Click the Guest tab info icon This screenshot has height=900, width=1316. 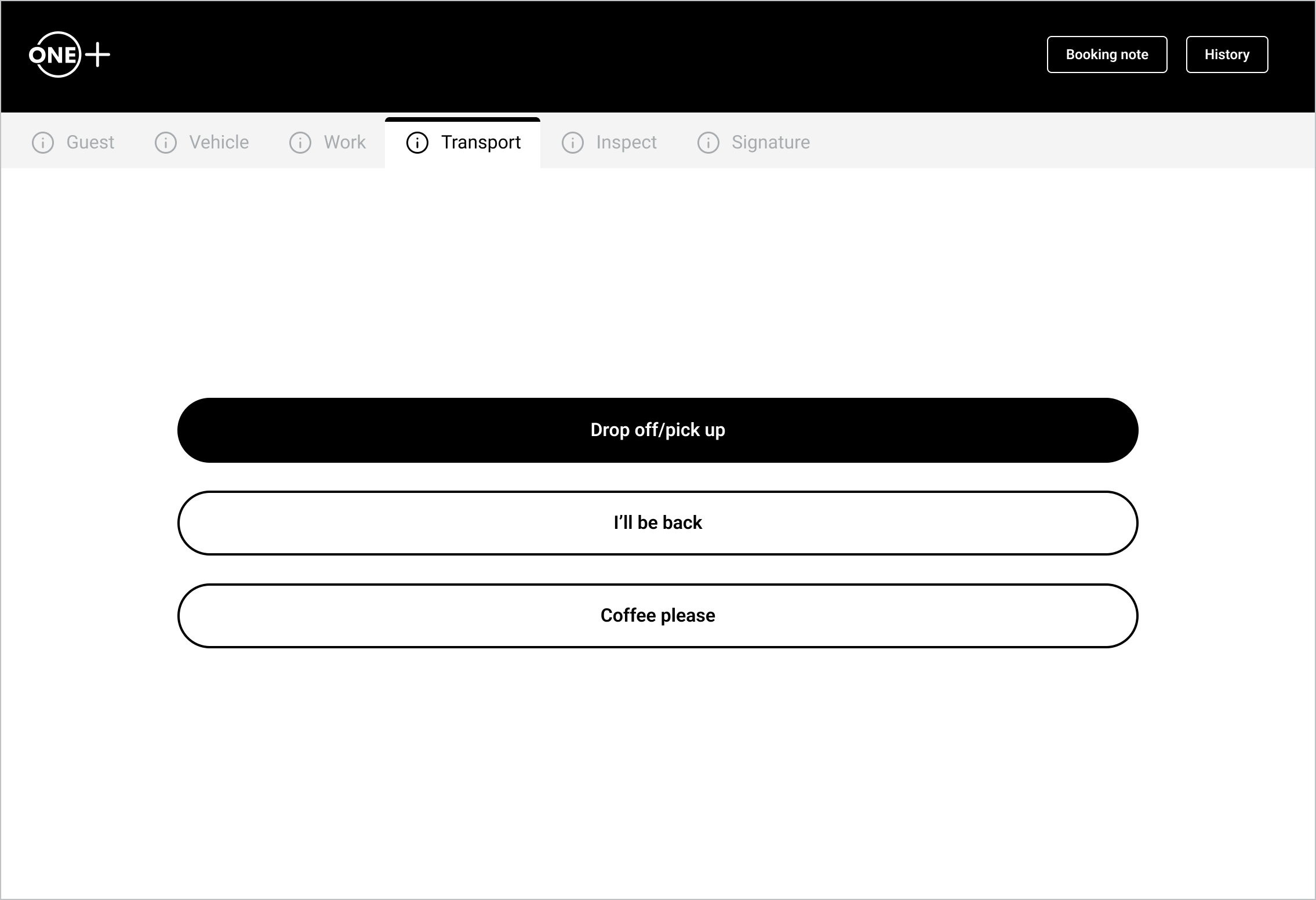click(42, 143)
